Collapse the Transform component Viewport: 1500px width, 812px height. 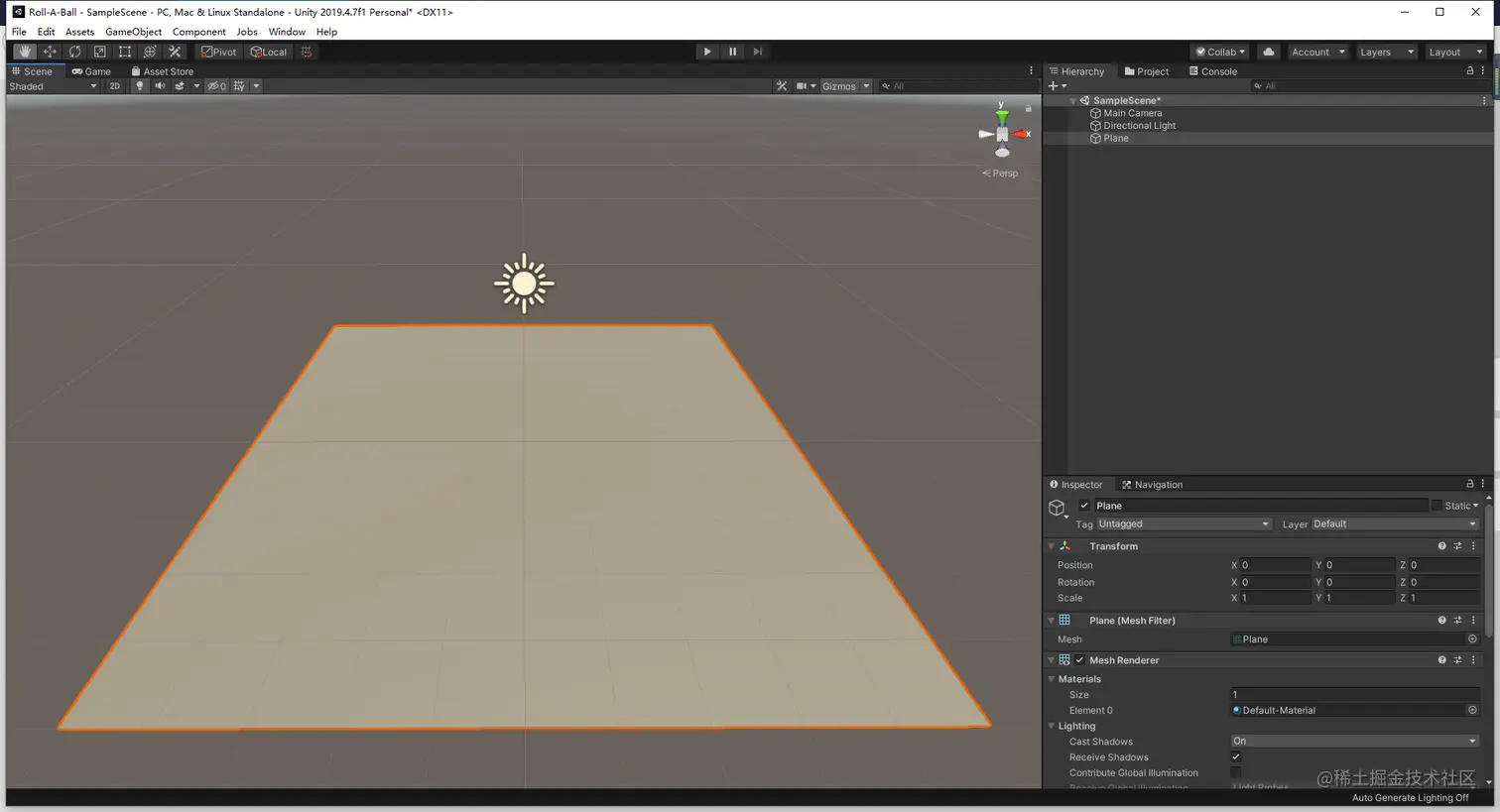[x=1052, y=546]
